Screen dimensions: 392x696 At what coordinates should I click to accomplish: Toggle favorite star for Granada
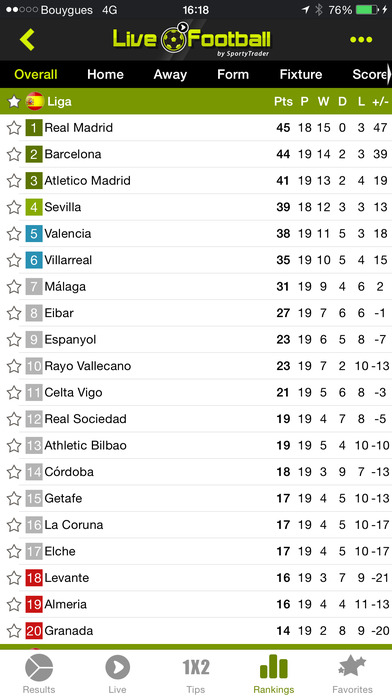(14, 631)
